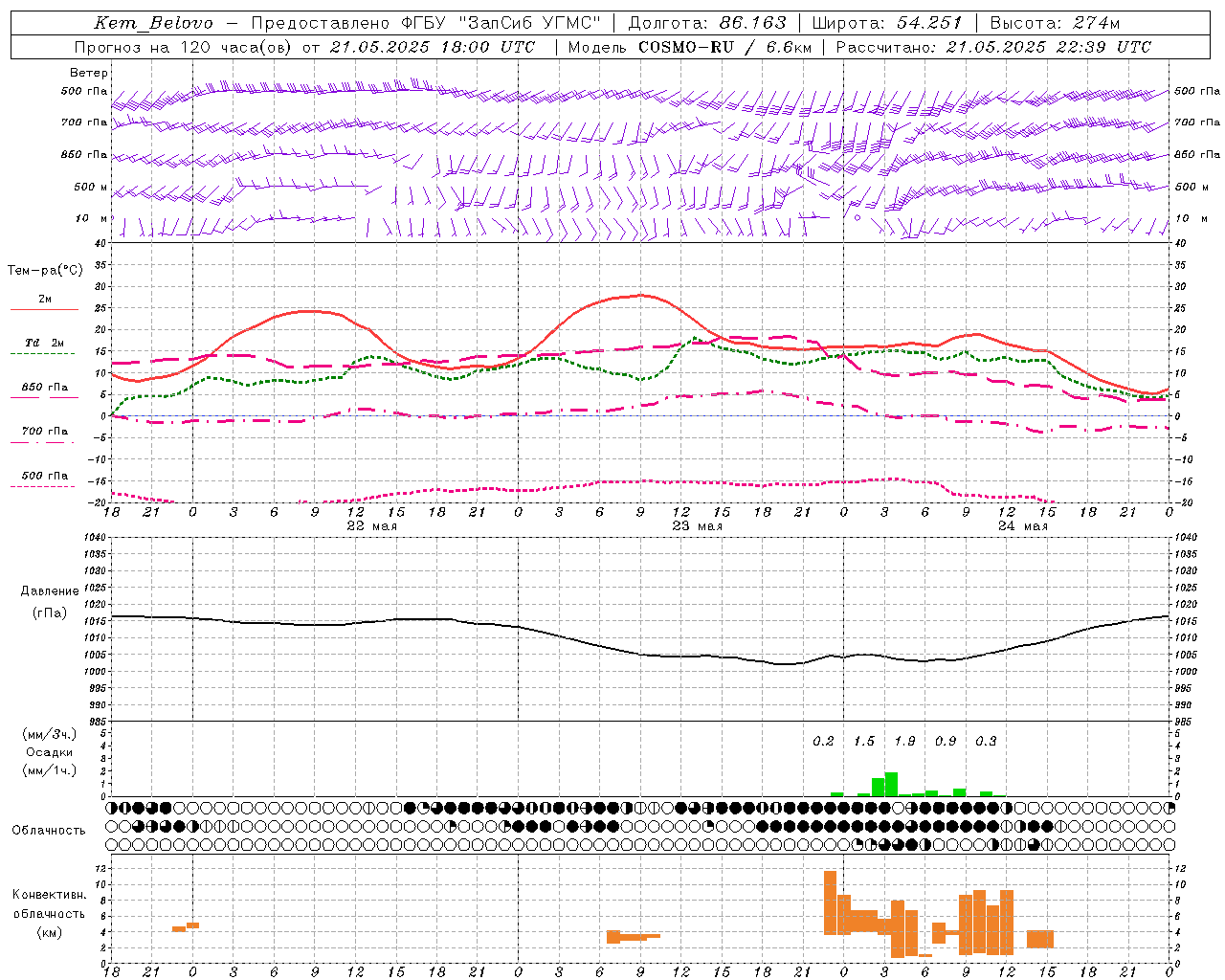Click the '(мм/3ч.)' unit label
Screen dimensions: 1225x980
49,734
